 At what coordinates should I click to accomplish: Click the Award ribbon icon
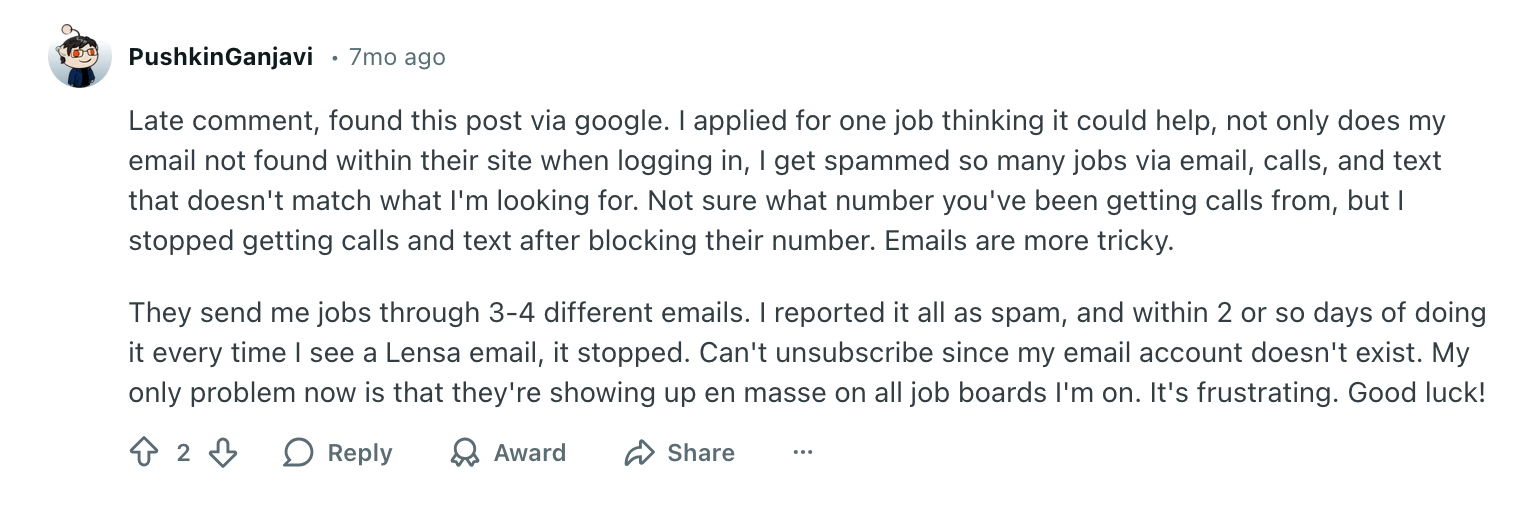464,453
